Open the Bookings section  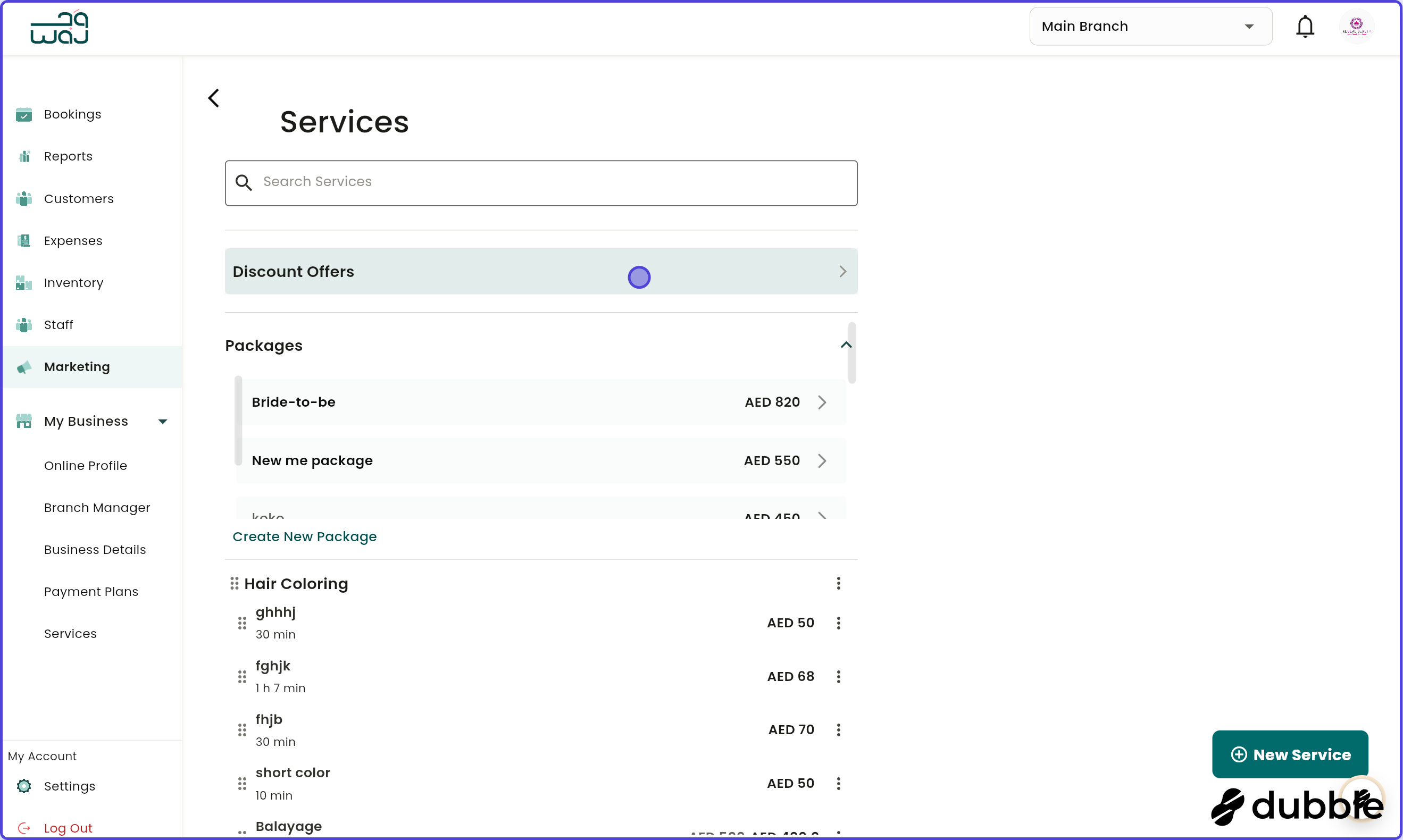click(x=72, y=114)
